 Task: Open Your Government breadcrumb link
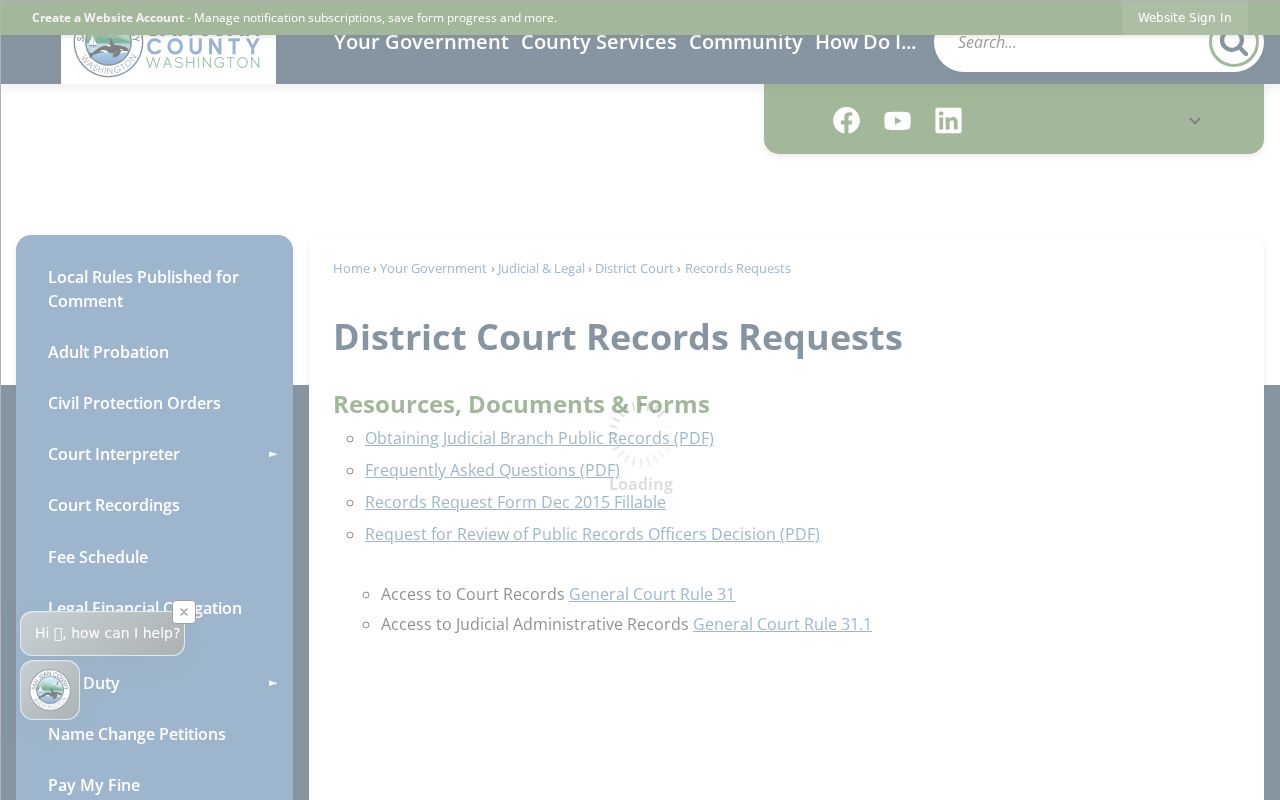point(433,268)
